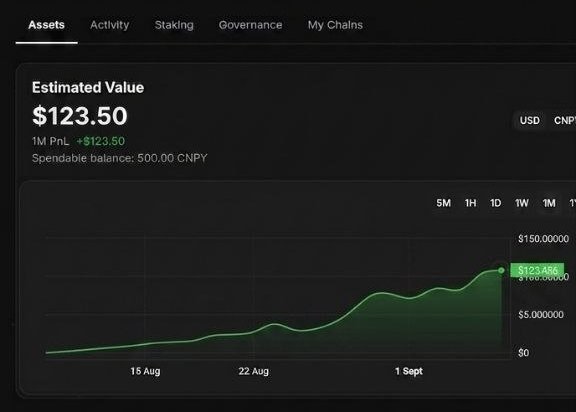This screenshot has width=576, height=412.
Task: Click the +$123.50 PnL value
Action: point(100,141)
